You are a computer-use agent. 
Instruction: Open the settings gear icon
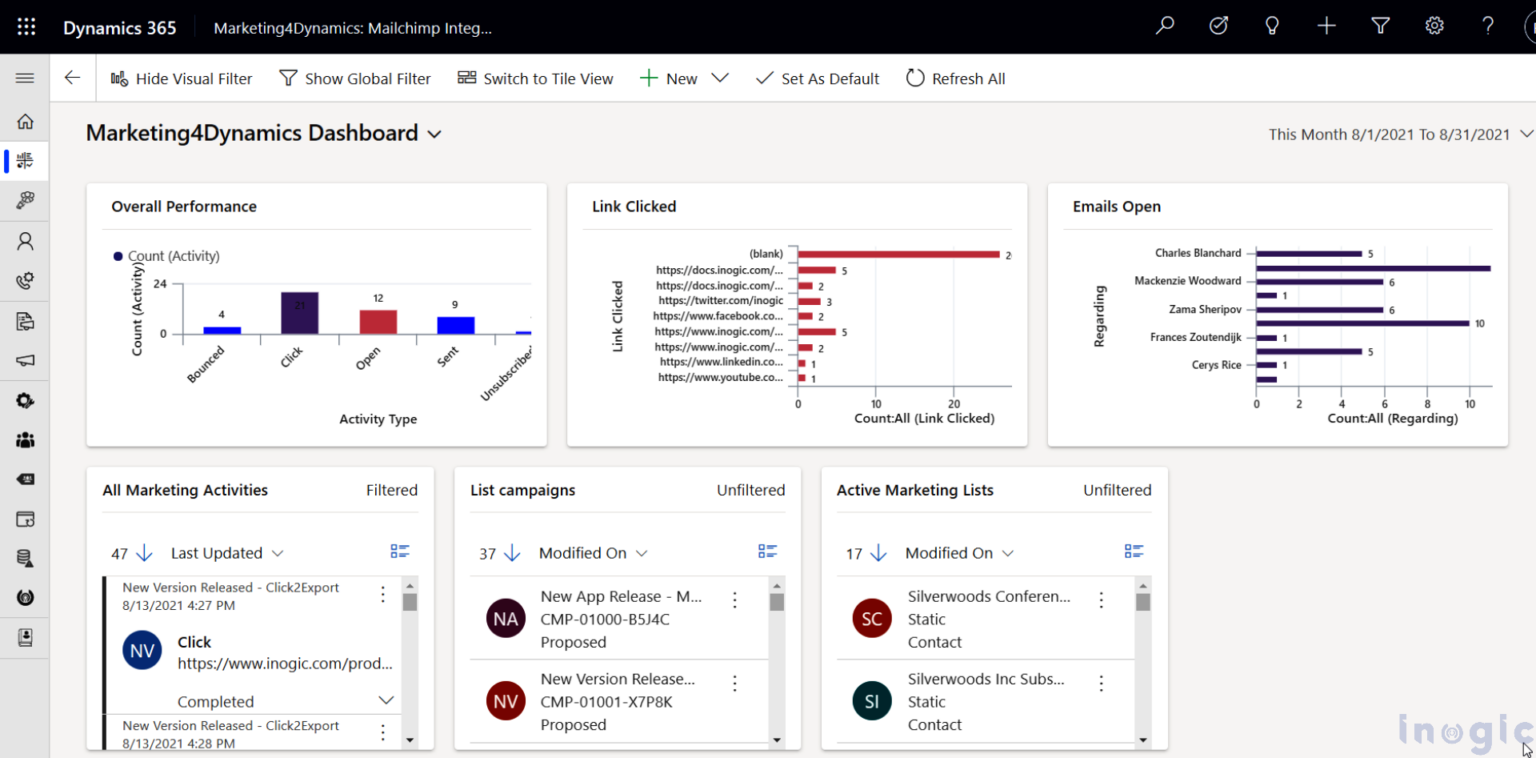pos(1434,26)
